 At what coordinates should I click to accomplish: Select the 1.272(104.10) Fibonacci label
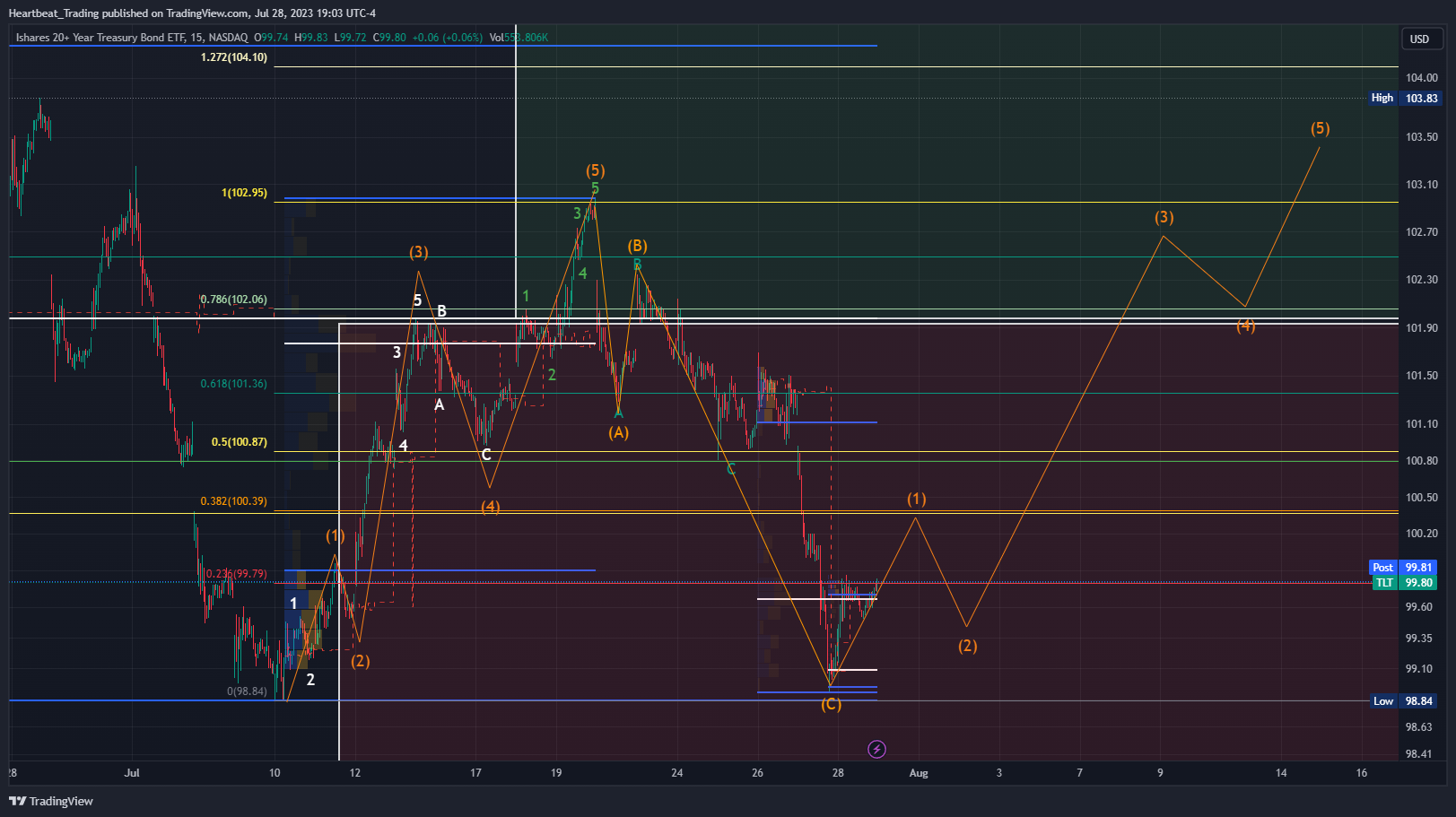(x=234, y=57)
